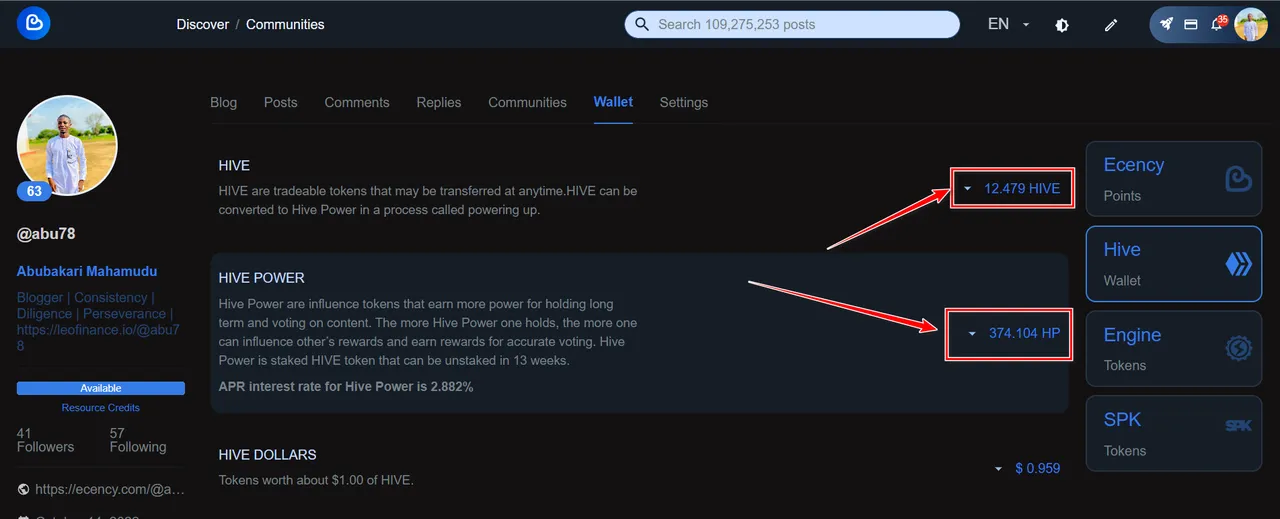
Task: Switch to the Replies tab
Action: pos(439,102)
